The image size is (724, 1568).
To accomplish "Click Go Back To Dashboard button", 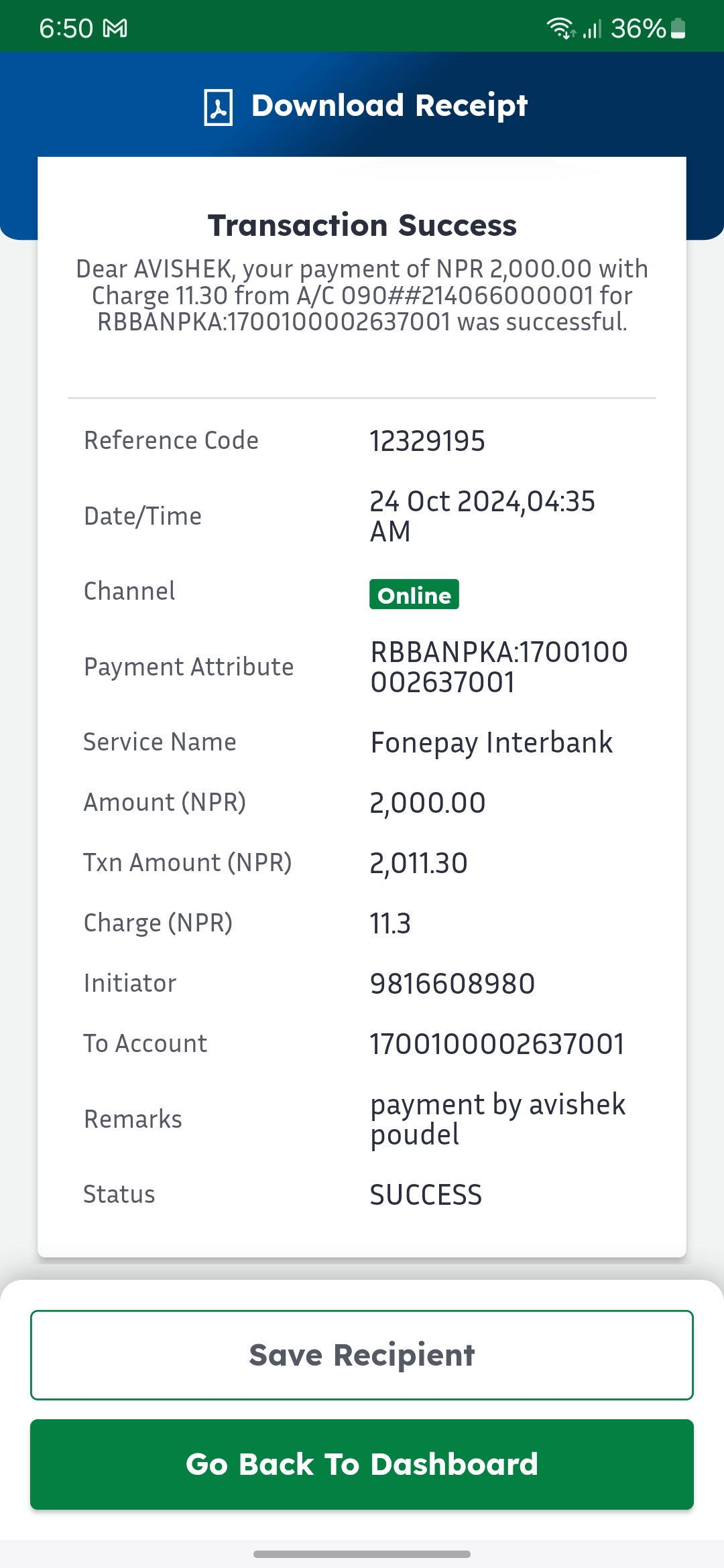I will [362, 1464].
